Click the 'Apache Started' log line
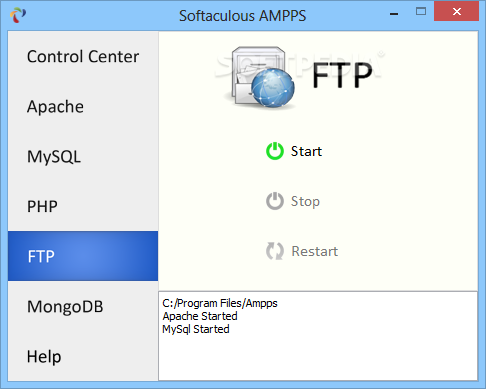486x389 pixels. click(200, 316)
